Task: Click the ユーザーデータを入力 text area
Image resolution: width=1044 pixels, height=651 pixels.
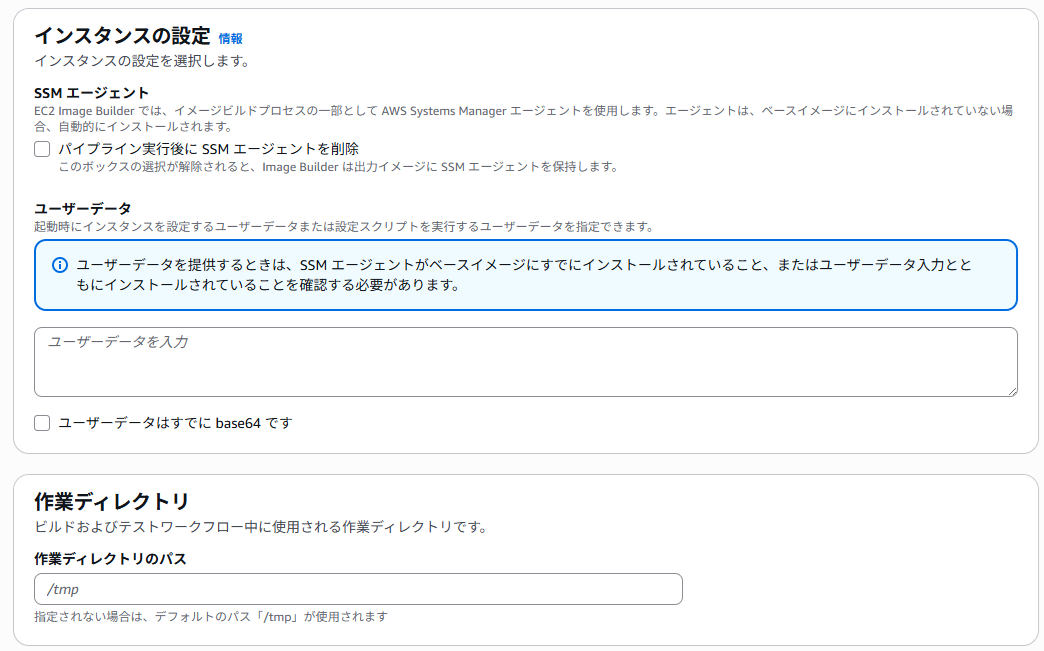Action: [x=525, y=362]
